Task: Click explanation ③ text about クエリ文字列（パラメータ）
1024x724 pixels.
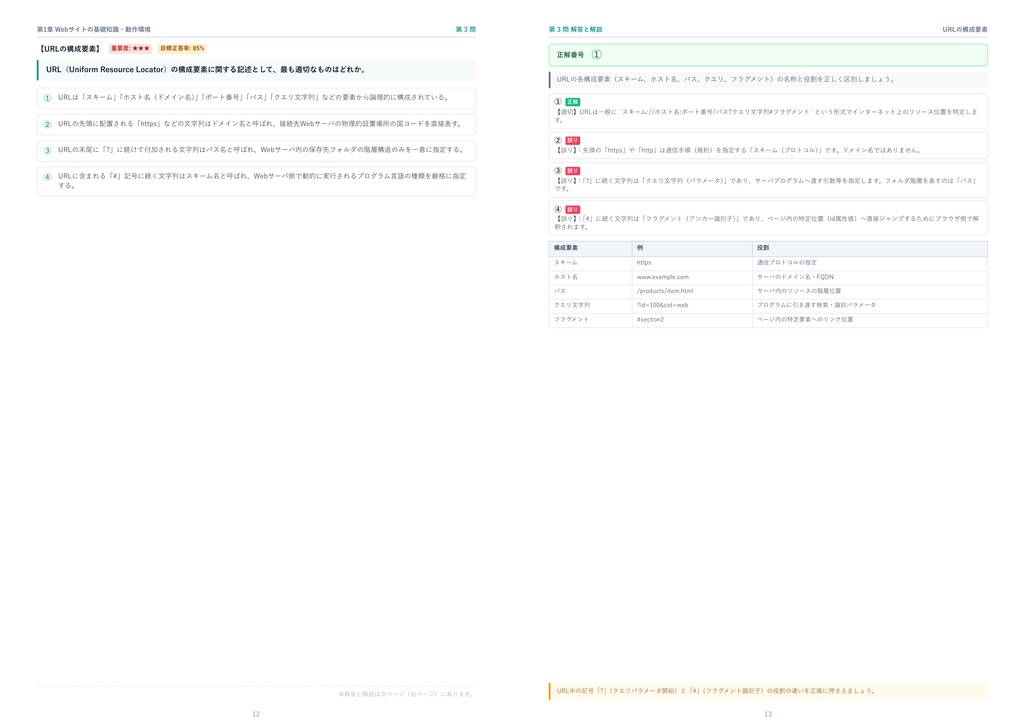Action: point(766,185)
